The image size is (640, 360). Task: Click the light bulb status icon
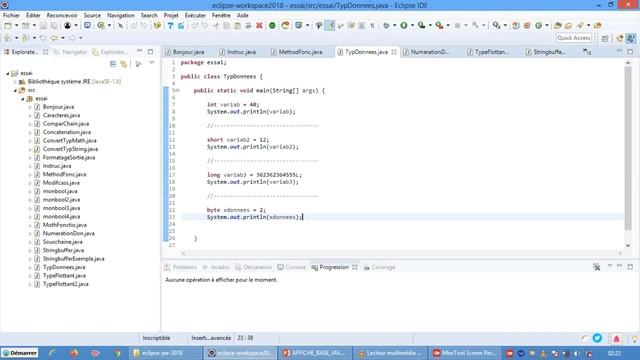(x=635, y=339)
